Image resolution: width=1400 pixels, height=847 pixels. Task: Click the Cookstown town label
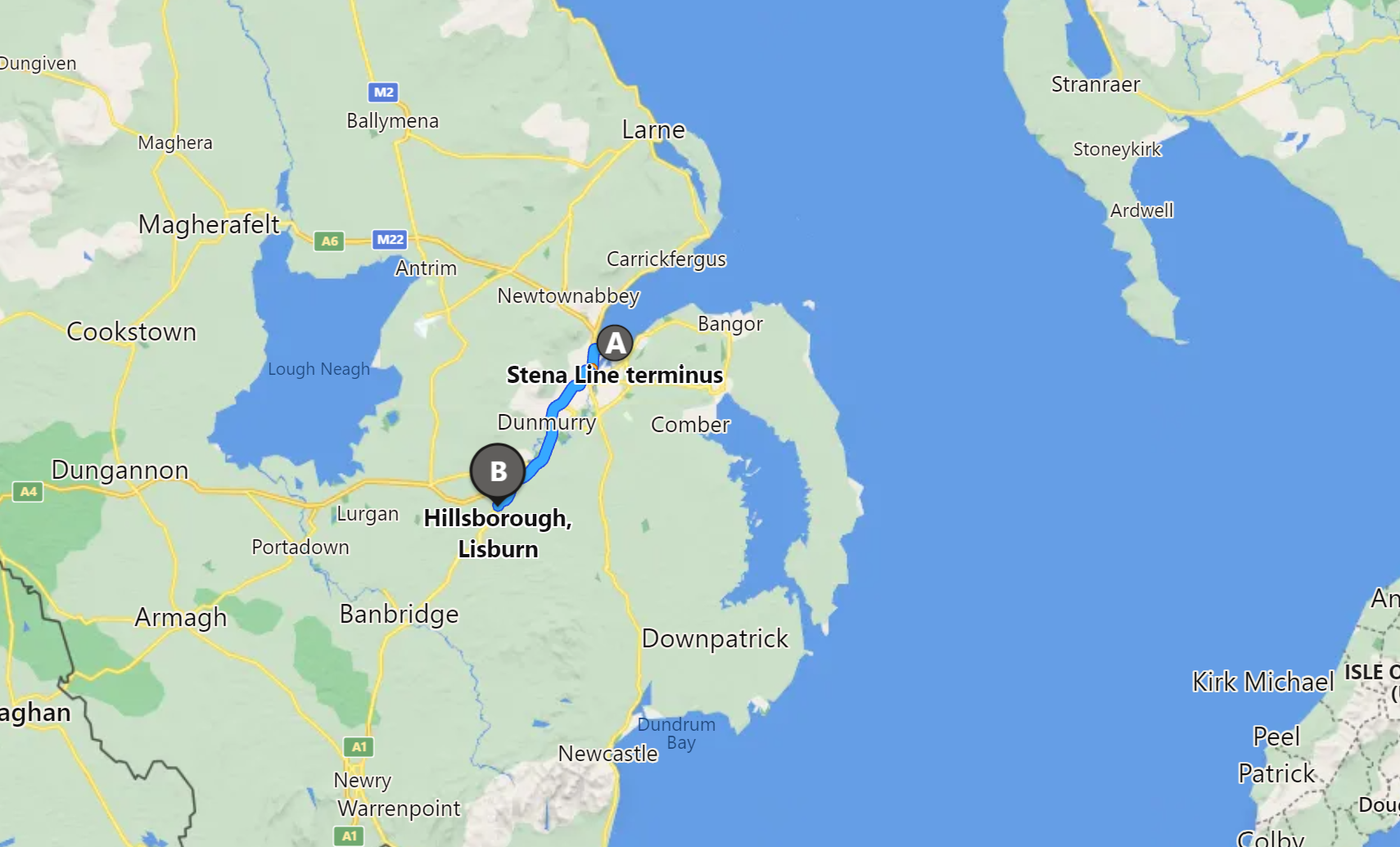point(132,331)
